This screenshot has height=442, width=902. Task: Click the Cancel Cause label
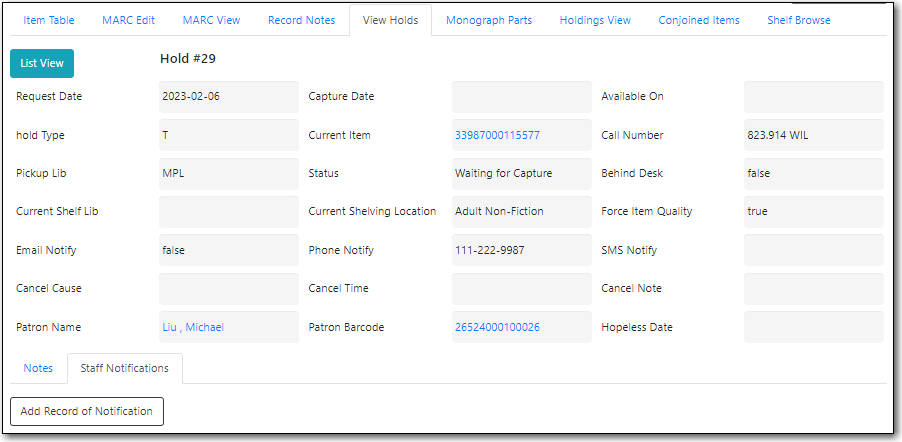[49, 289]
